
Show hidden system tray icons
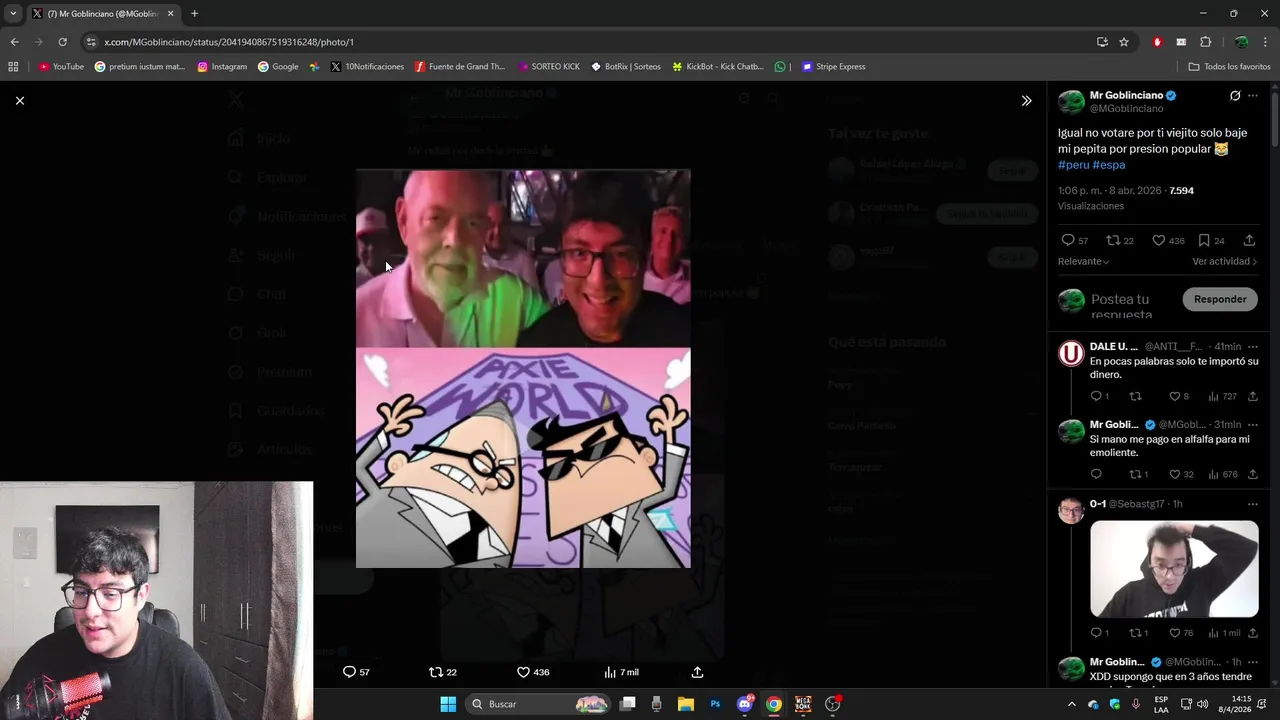click(x=1072, y=704)
